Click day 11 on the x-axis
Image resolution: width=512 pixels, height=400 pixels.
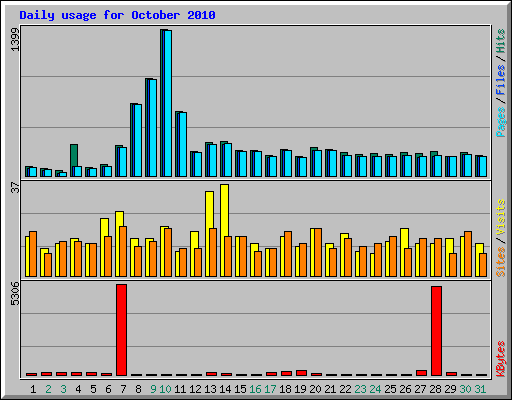[x=180, y=389]
